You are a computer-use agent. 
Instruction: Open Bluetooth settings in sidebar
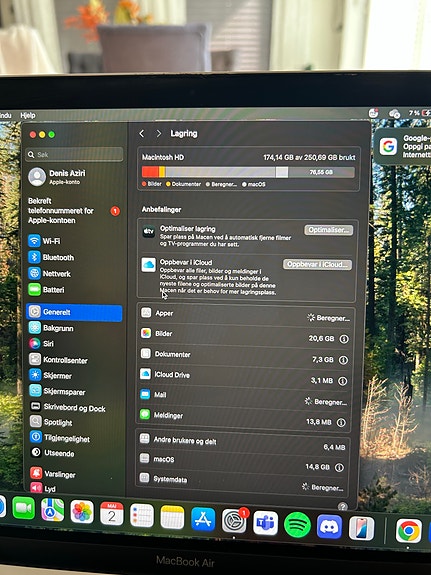point(51,257)
